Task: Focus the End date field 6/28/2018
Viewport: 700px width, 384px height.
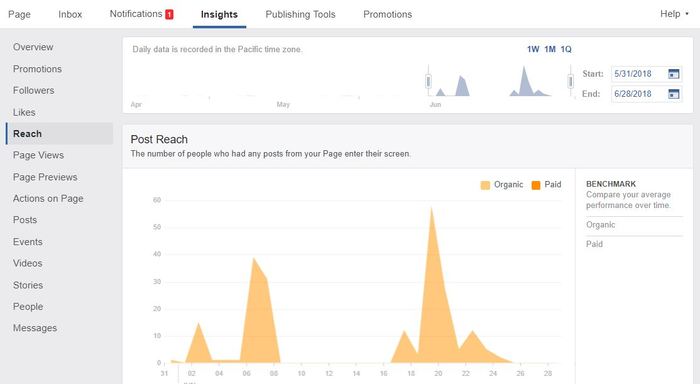Action: point(646,94)
